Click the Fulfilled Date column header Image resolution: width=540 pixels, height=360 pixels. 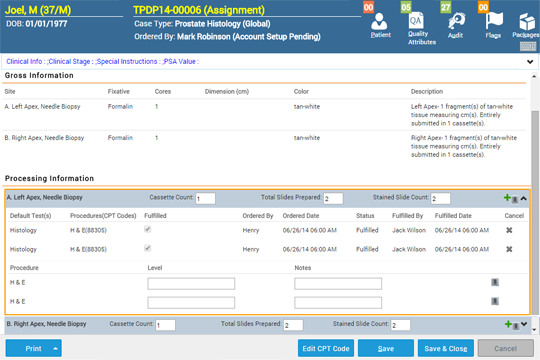pos(453,216)
